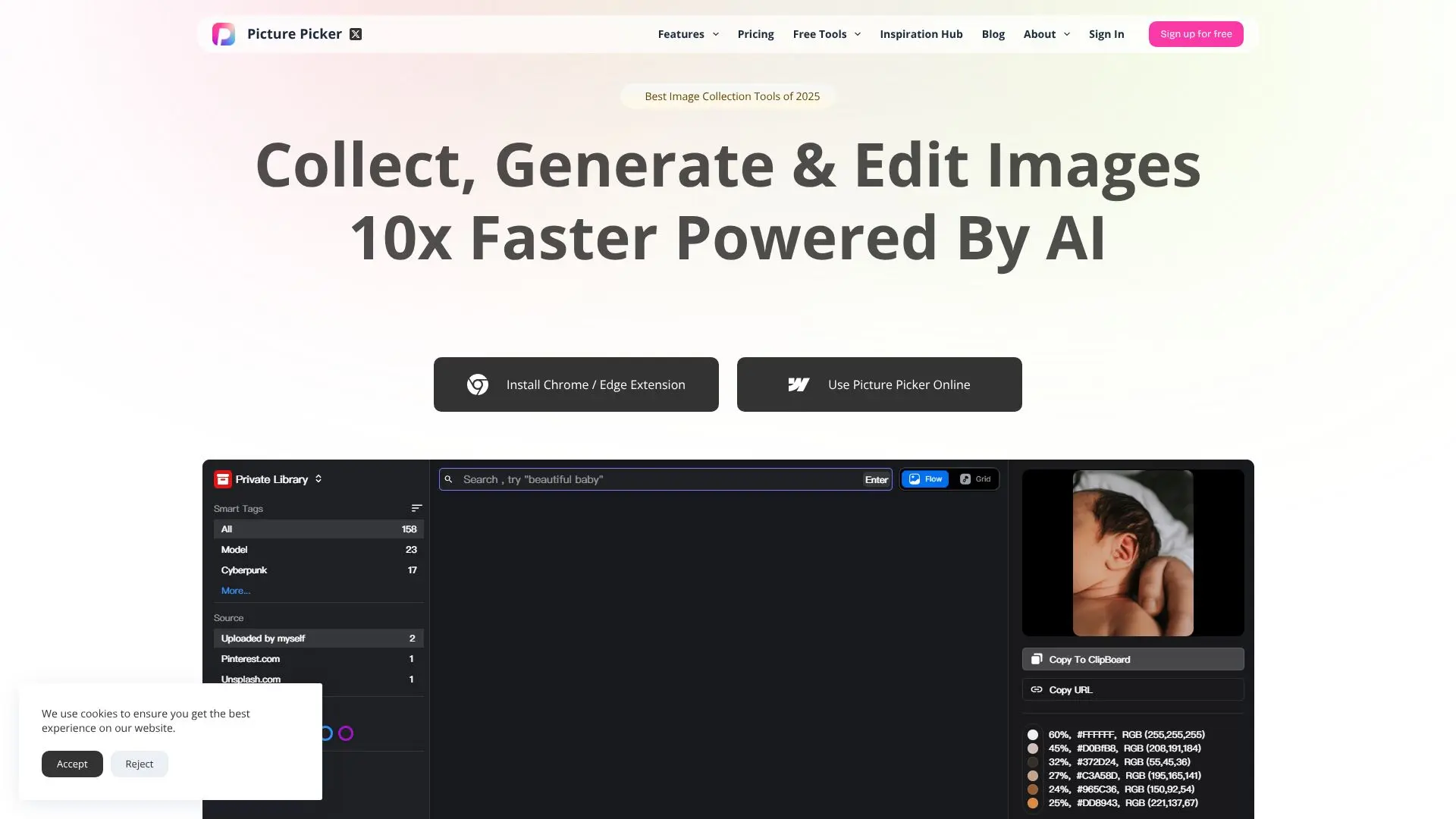This screenshot has height=819, width=1456.
Task: Expand the Features dropdown menu
Action: (x=688, y=34)
